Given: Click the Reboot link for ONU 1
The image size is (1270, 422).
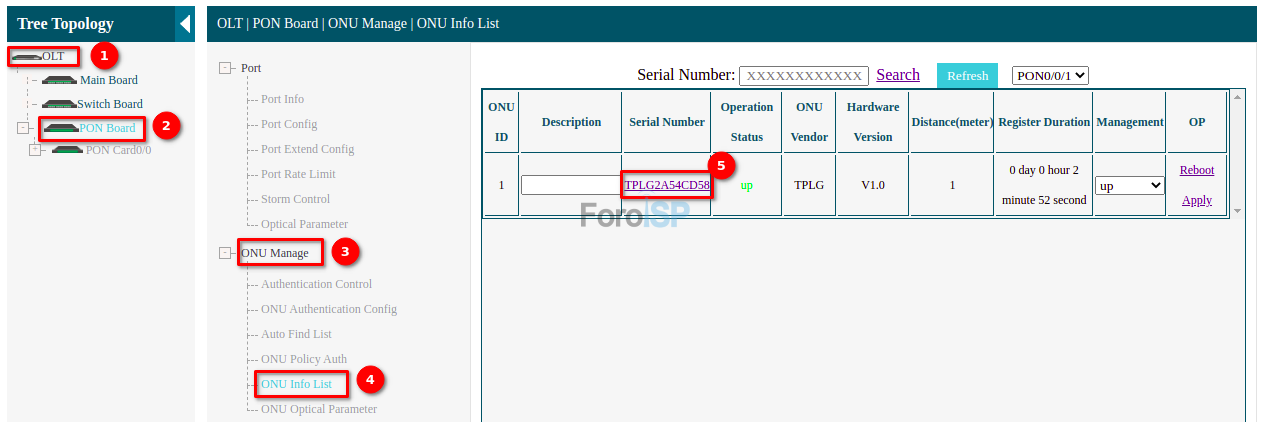Looking at the screenshot, I should coord(1197,170).
